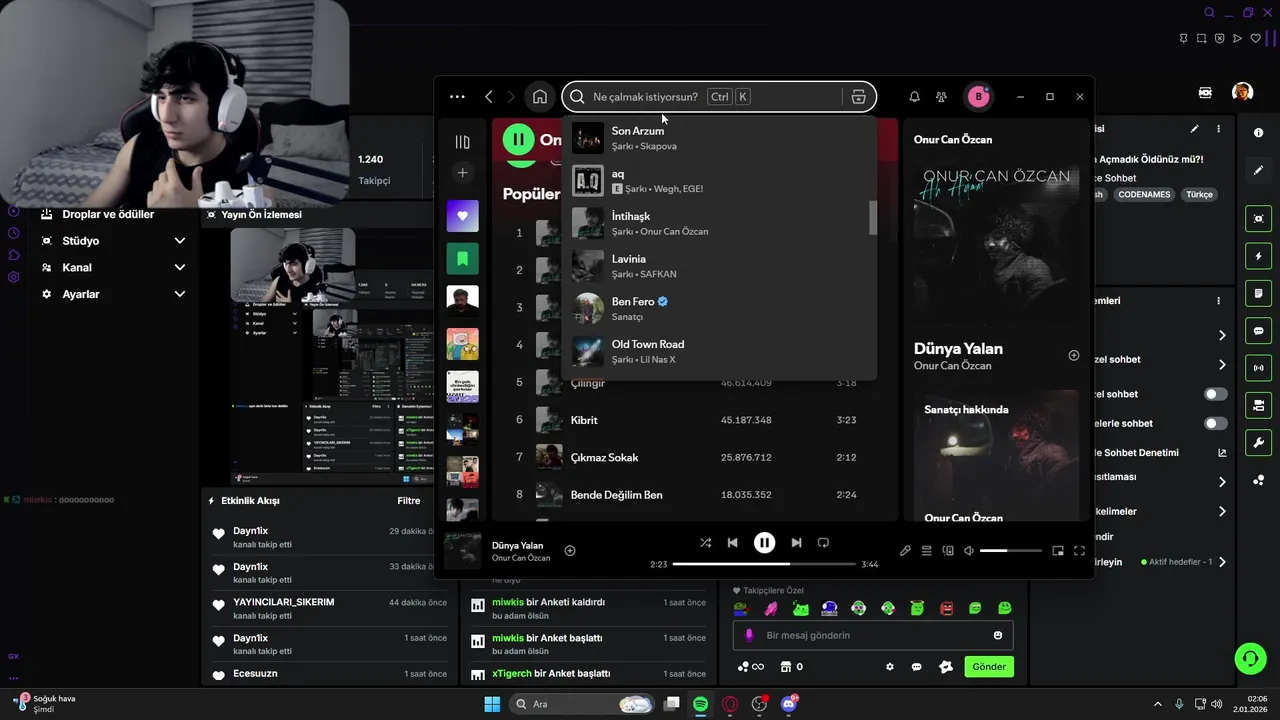Expand the Aktif hedefler row chevron
The height and width of the screenshot is (720, 1280).
click(1222, 562)
